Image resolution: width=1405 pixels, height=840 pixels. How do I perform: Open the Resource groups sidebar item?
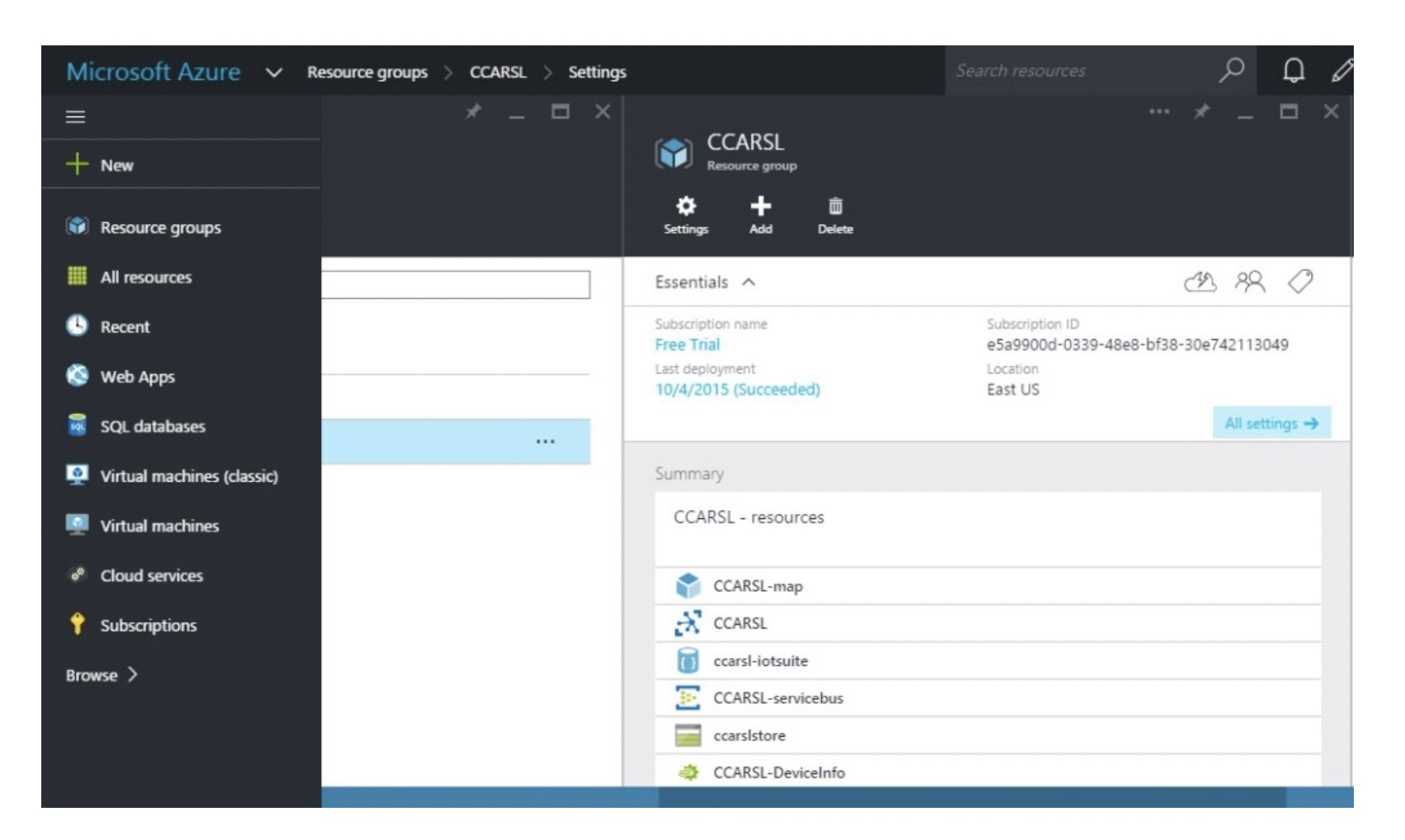click(x=159, y=228)
